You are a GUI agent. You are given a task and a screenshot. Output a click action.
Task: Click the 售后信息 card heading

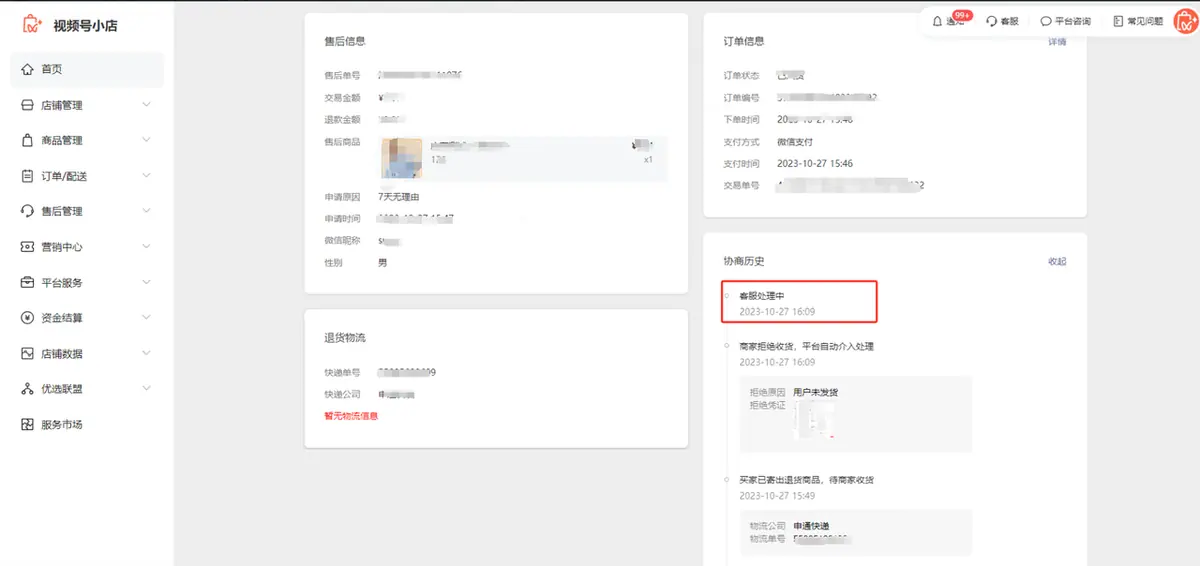point(344,42)
